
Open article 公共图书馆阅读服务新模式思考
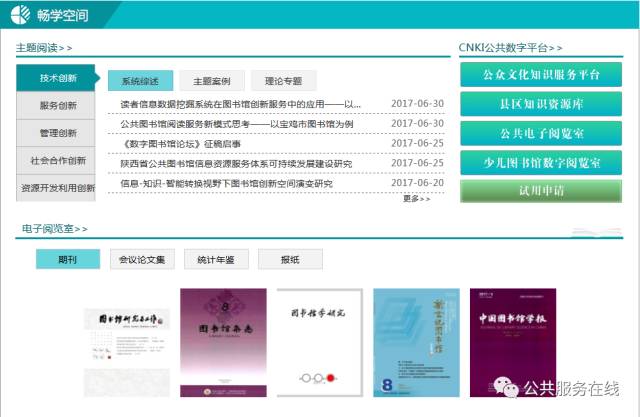[237, 124]
